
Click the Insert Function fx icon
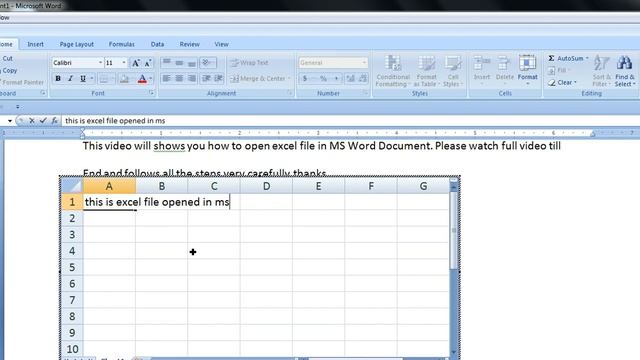(54, 121)
